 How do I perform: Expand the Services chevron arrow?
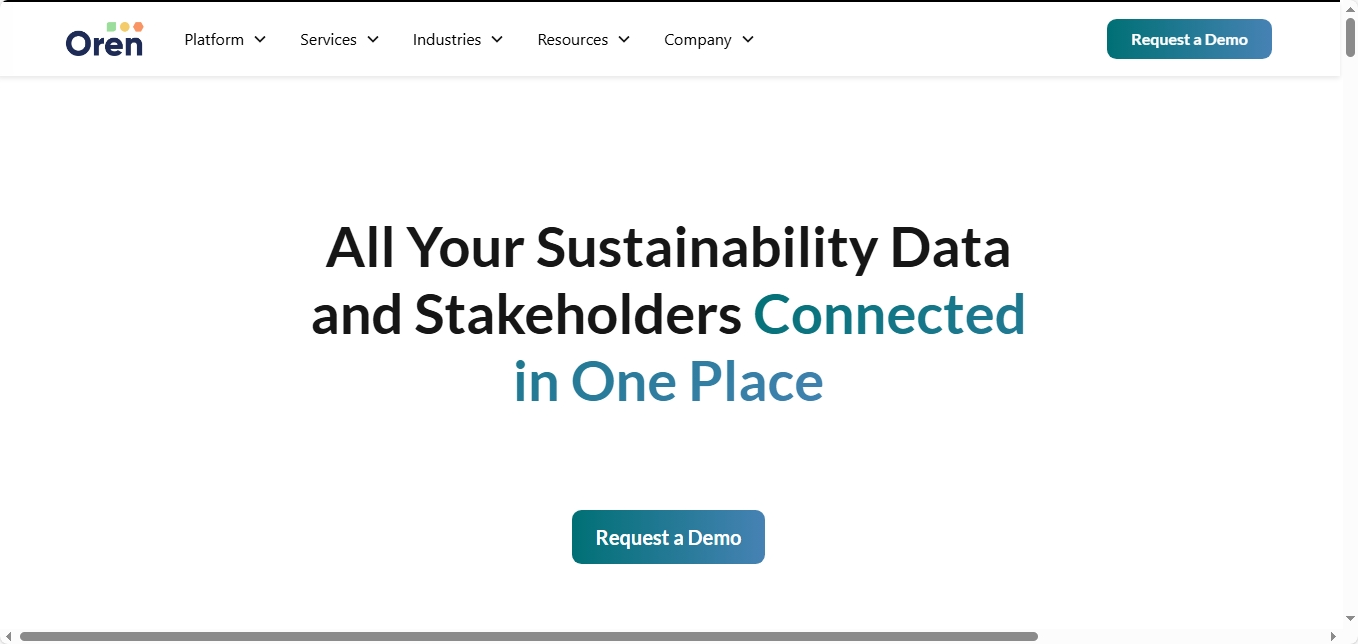click(x=373, y=40)
